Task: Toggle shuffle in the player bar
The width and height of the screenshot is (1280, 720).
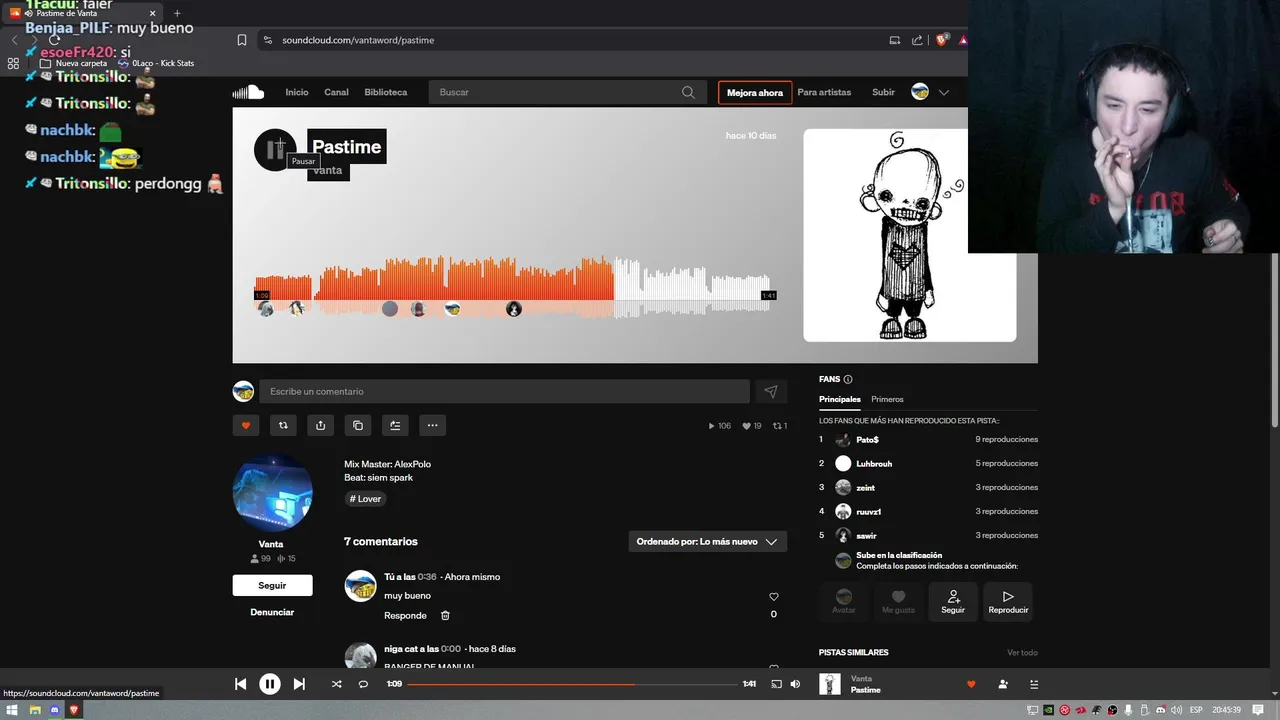Action: tap(336, 684)
